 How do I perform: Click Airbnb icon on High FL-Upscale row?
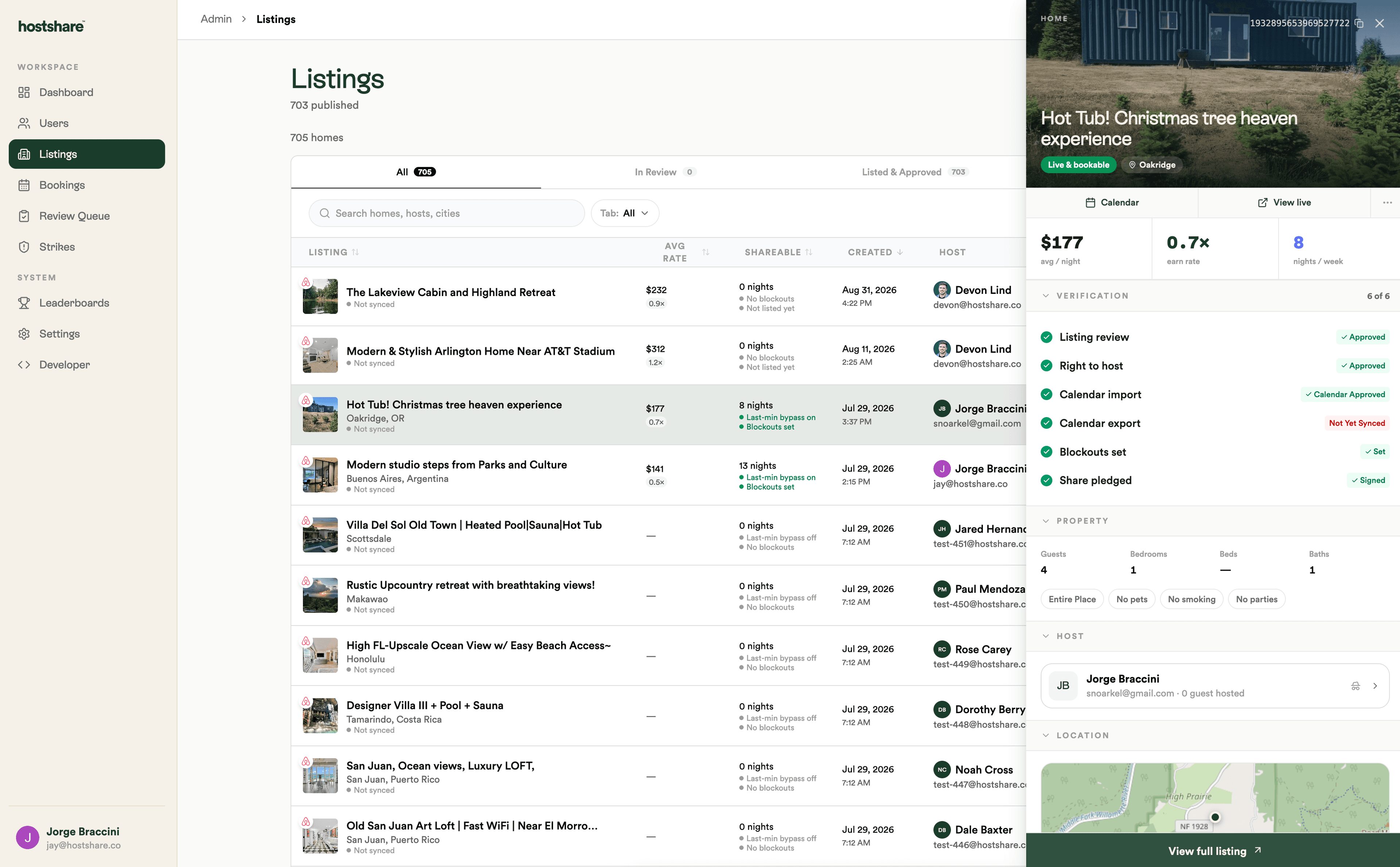[x=306, y=641]
